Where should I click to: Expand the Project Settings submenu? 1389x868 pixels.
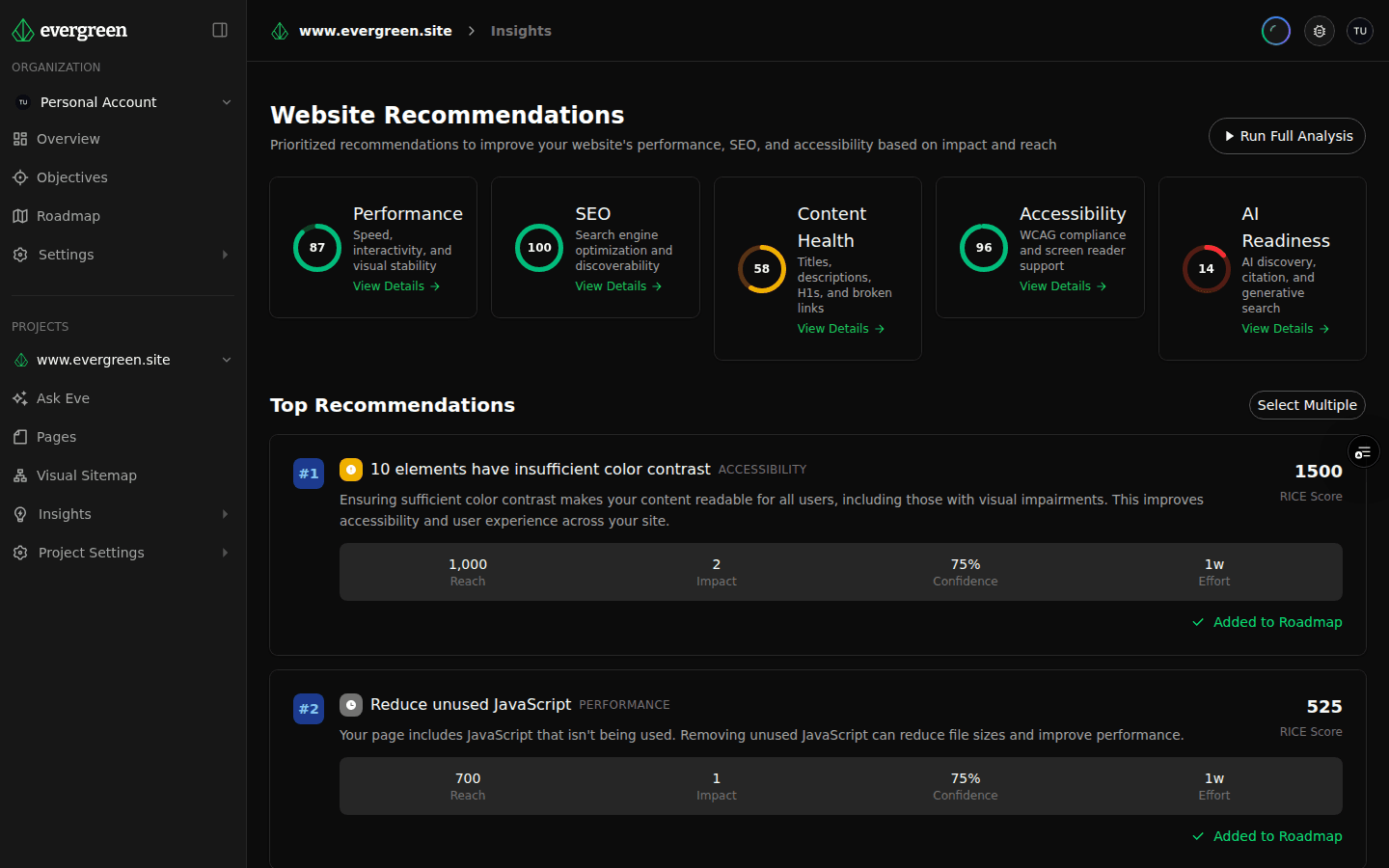(x=225, y=553)
